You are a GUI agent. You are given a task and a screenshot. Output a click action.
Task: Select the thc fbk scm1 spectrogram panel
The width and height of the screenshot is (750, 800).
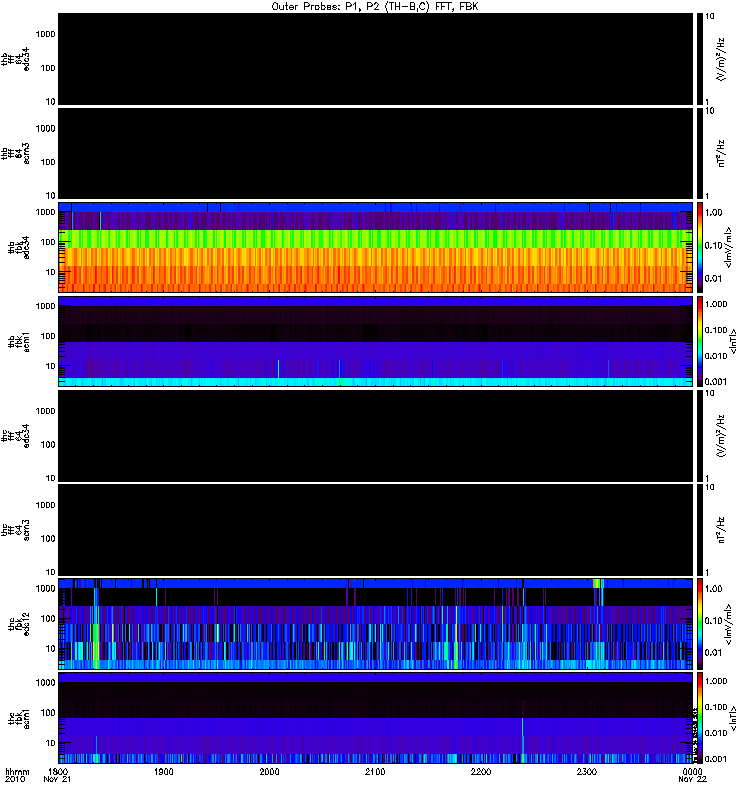[376, 718]
